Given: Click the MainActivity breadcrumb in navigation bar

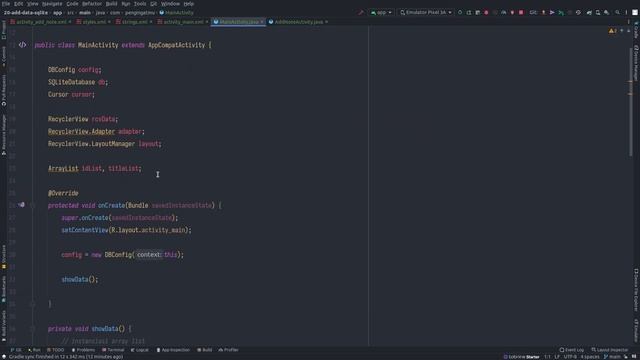Looking at the screenshot, I should tap(177, 13).
